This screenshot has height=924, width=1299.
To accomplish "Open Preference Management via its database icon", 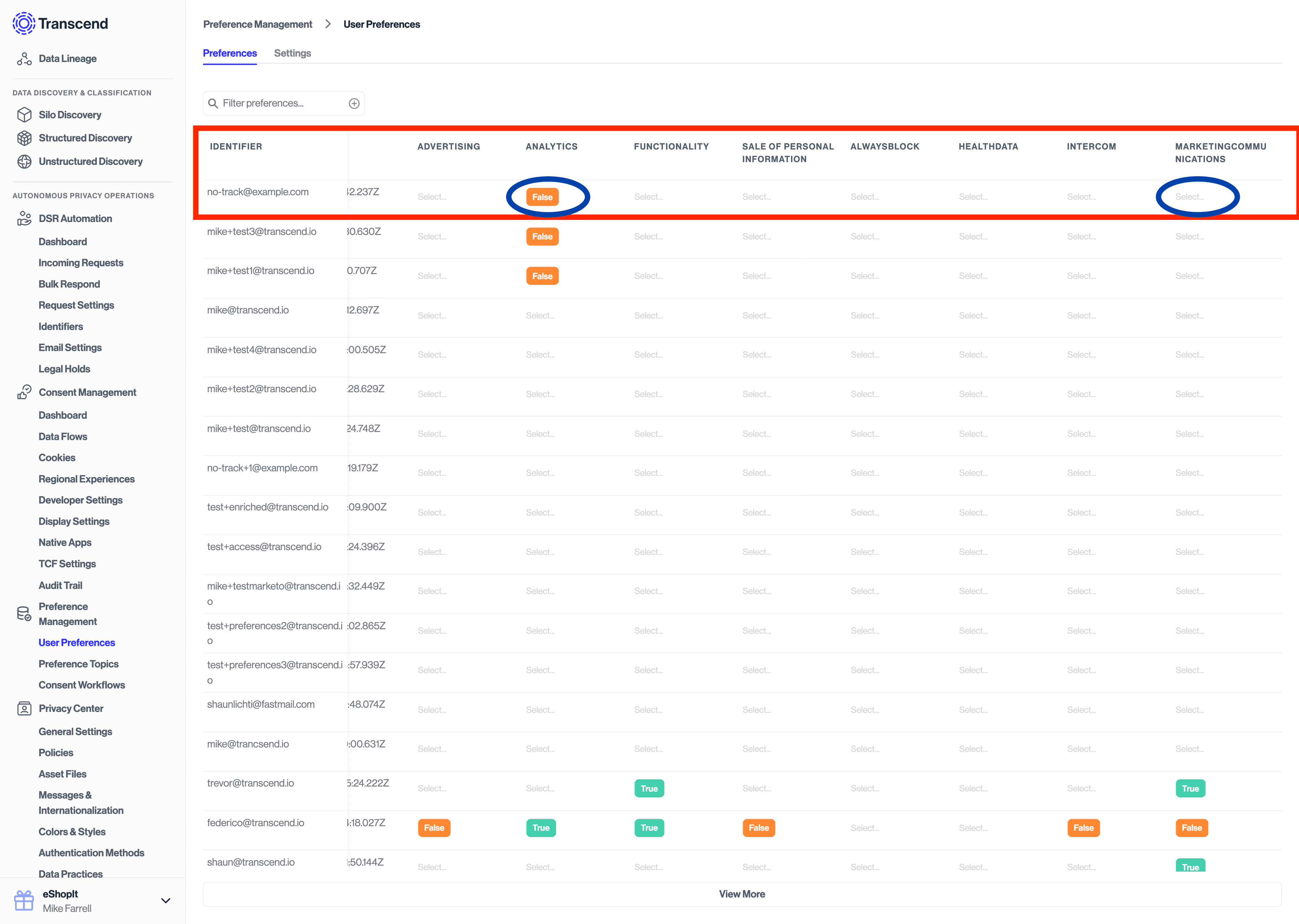I will 24,613.
